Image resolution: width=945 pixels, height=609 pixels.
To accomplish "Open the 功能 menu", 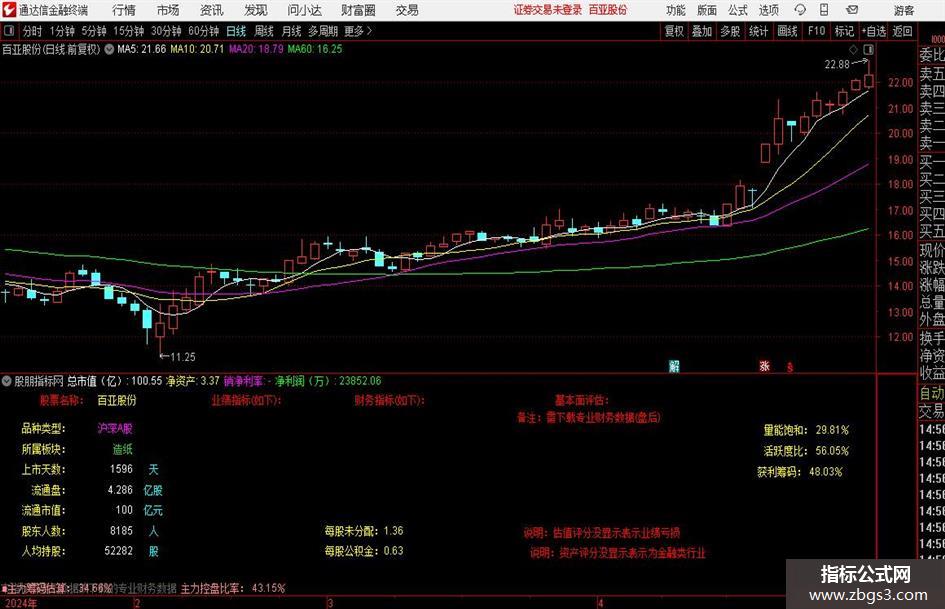I will (676, 10).
